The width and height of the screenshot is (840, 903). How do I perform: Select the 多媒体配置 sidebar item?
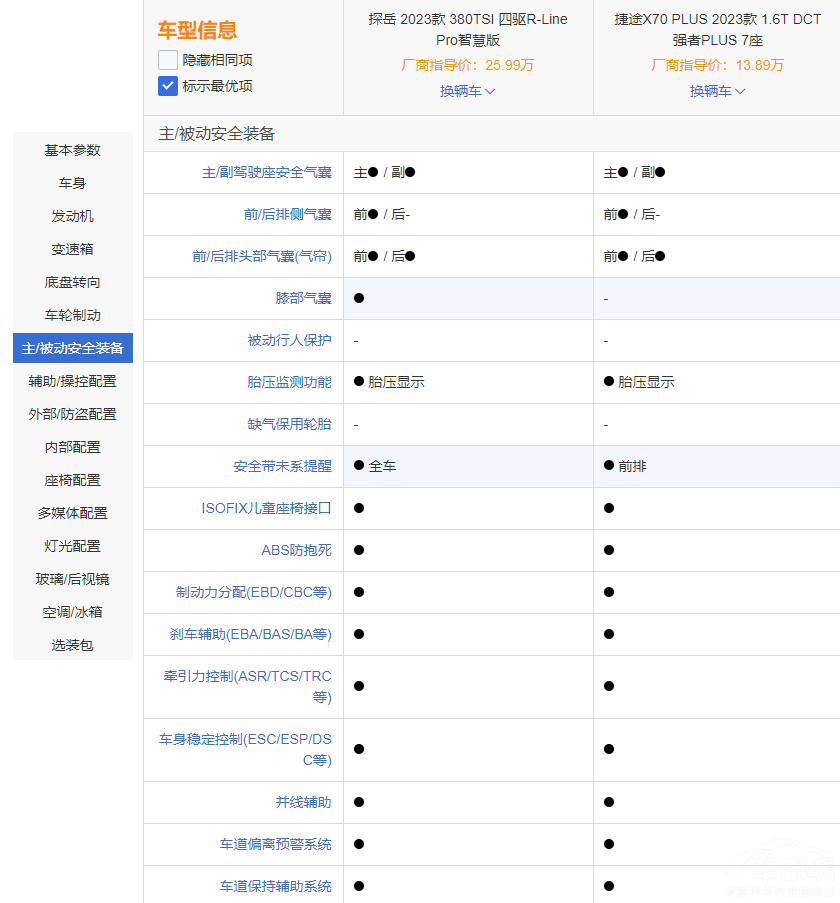71,513
